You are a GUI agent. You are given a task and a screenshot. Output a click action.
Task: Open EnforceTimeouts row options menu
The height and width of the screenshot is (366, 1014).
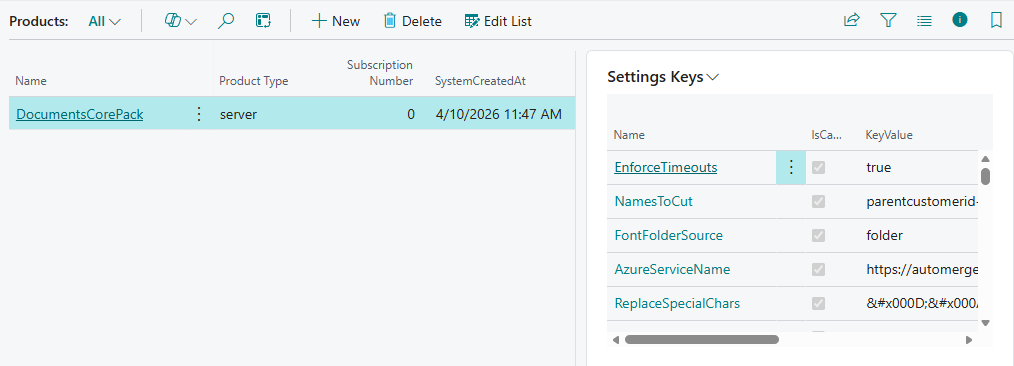click(791, 167)
